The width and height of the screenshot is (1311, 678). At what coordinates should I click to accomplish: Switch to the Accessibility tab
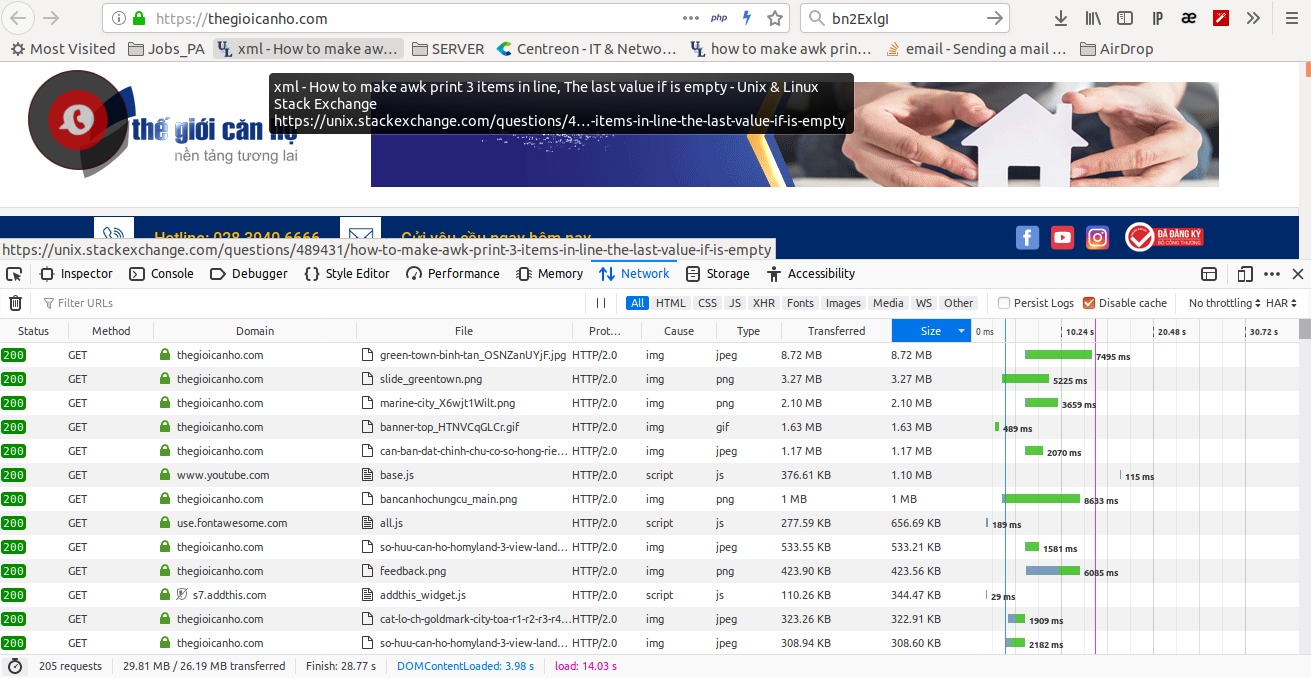tap(811, 274)
